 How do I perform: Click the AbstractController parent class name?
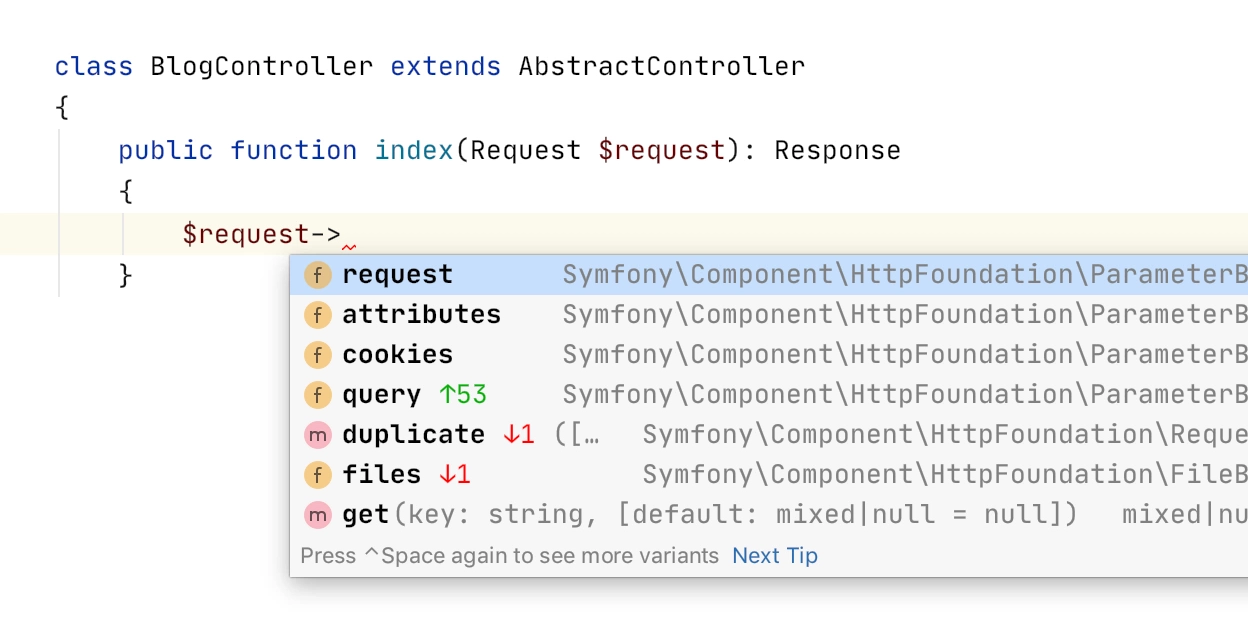tap(662, 67)
